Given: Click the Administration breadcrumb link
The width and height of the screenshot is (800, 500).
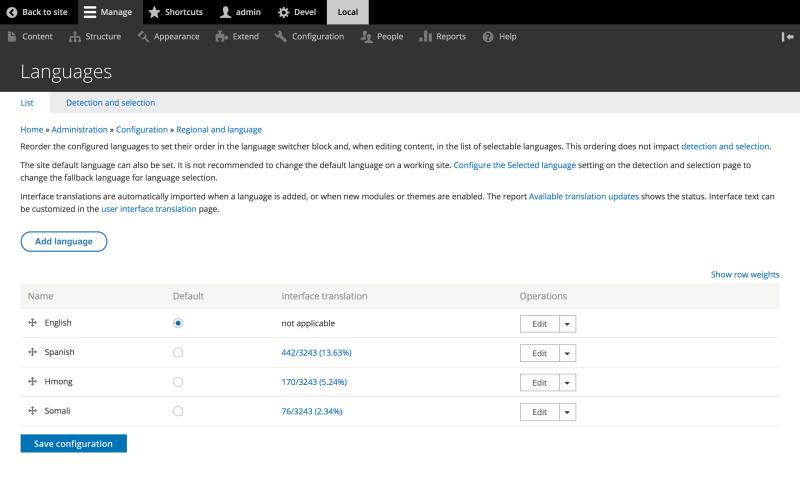Looking at the screenshot, I should click(80, 130).
